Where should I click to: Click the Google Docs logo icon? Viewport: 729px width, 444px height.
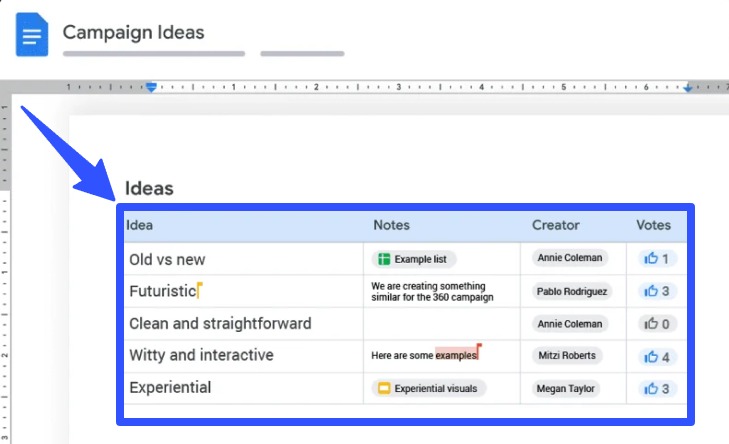32,36
